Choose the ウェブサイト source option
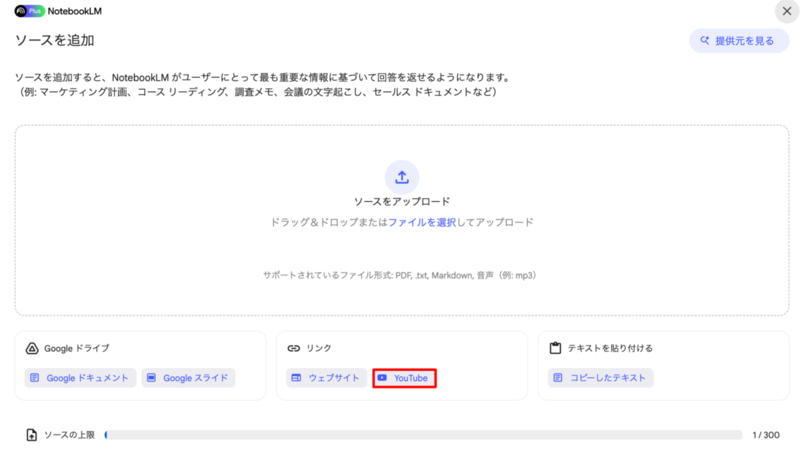Screen dimensions: 800x457 (x=327, y=378)
